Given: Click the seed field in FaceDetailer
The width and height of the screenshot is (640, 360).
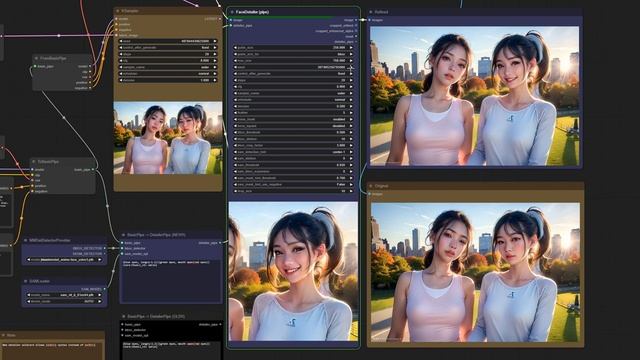Looking at the screenshot, I should (293, 67).
